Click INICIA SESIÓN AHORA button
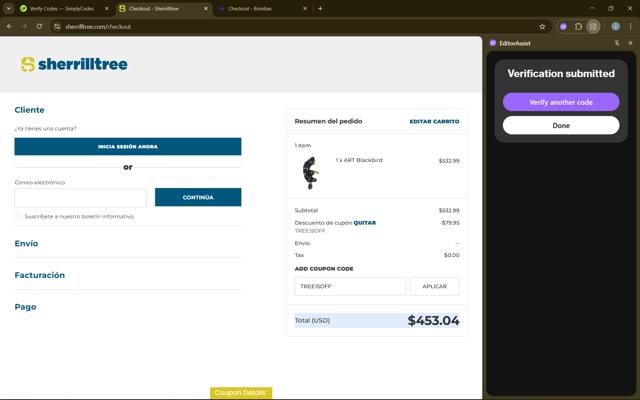The image size is (640, 400). [x=128, y=147]
